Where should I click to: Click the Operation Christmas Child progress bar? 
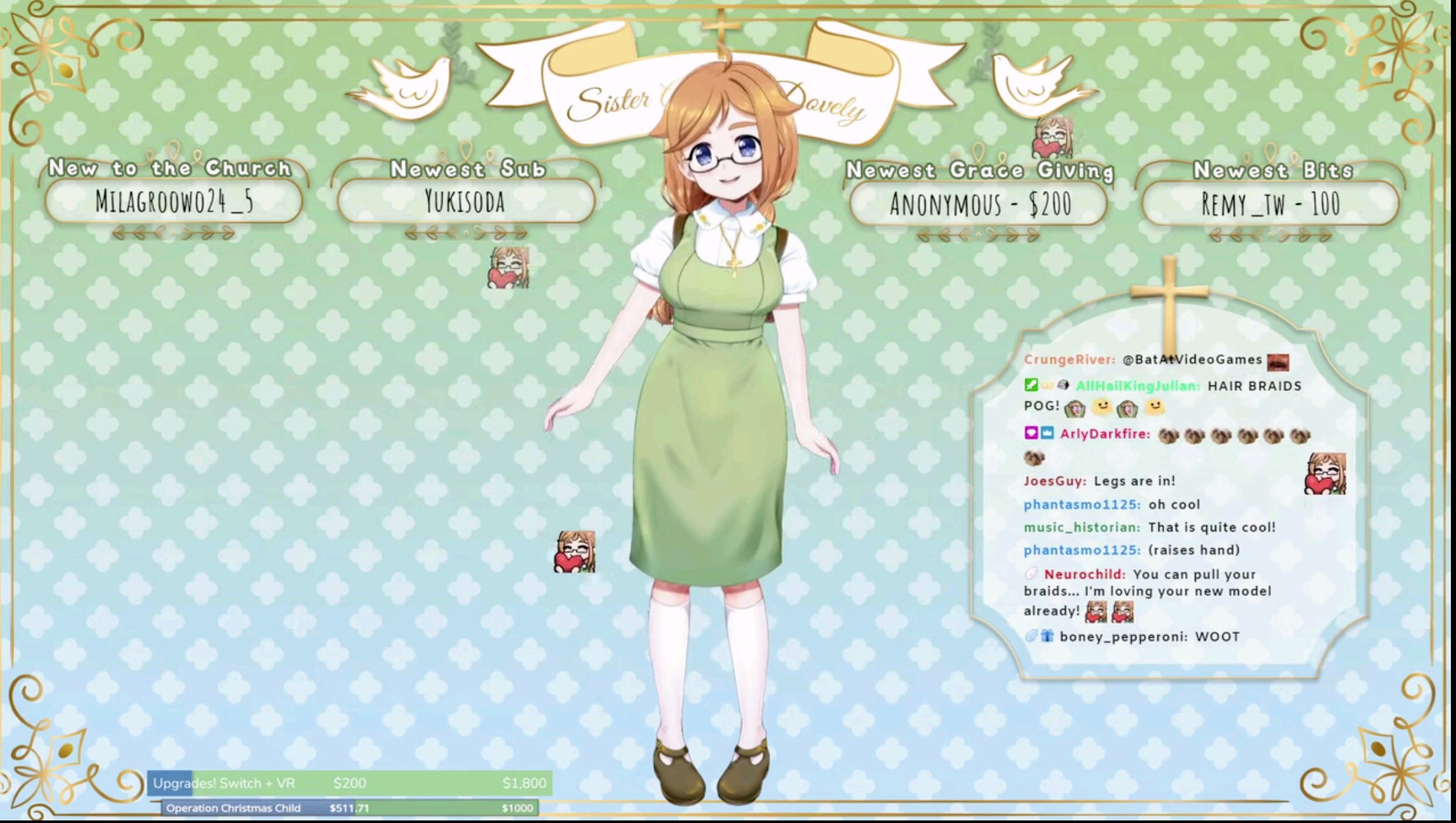[350, 808]
